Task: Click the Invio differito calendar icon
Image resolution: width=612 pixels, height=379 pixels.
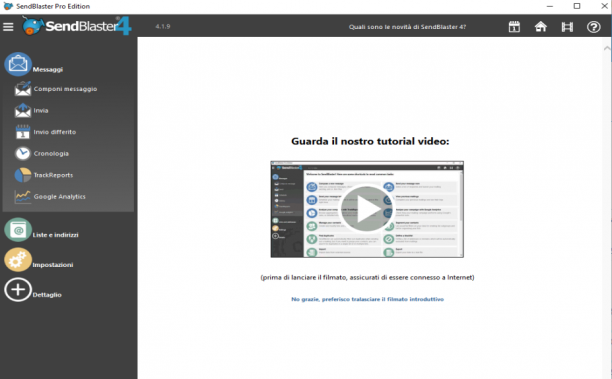Action: (23, 132)
